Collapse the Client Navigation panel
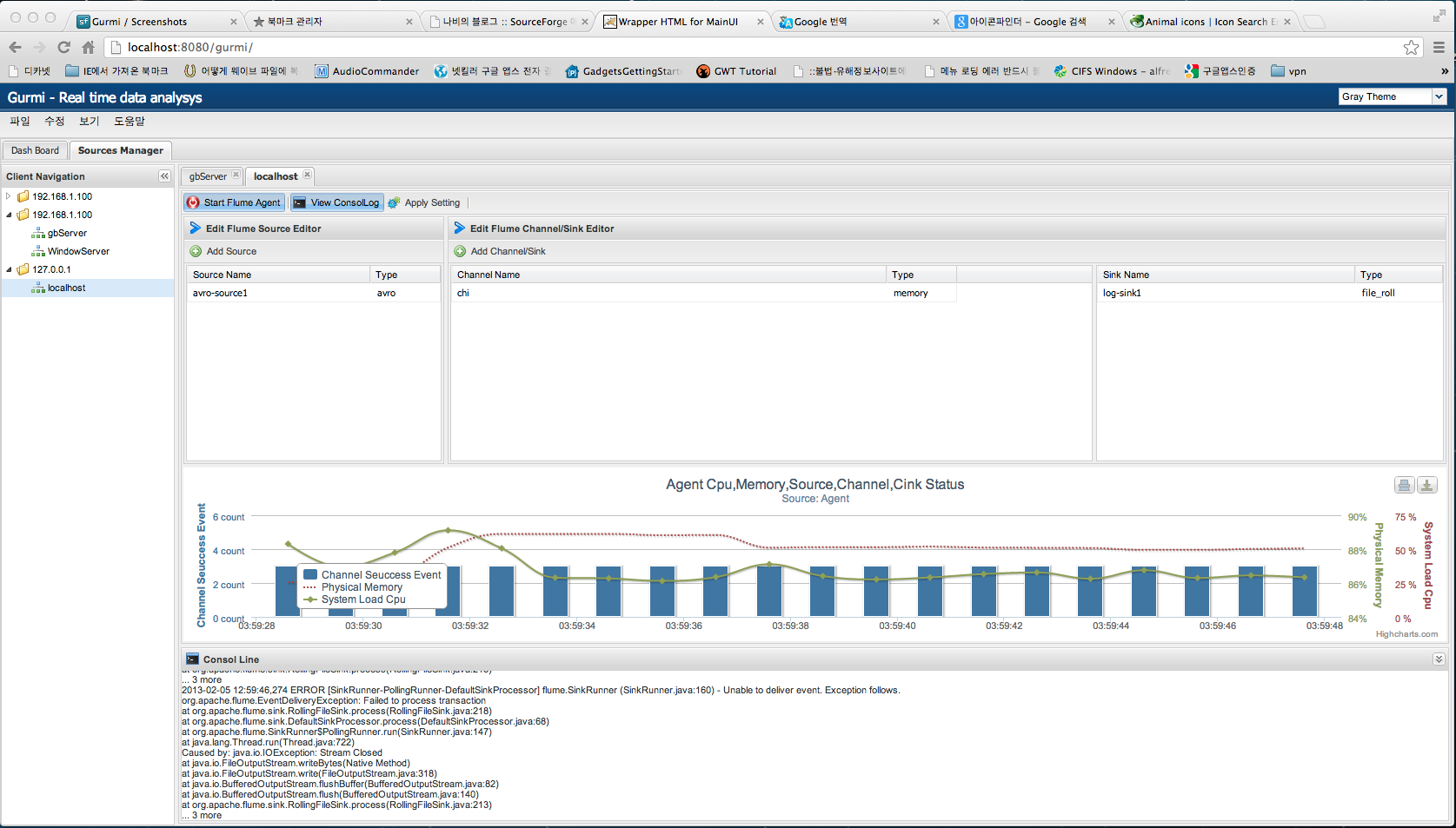1456x828 pixels. coord(164,176)
